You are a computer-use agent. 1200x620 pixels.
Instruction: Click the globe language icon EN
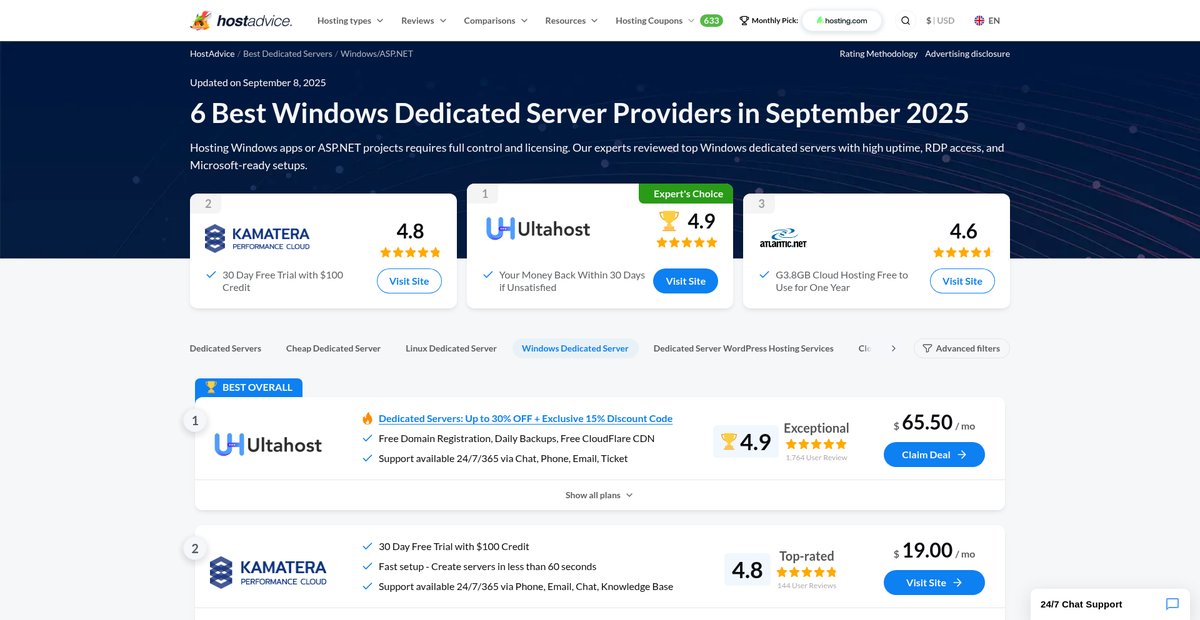979,20
